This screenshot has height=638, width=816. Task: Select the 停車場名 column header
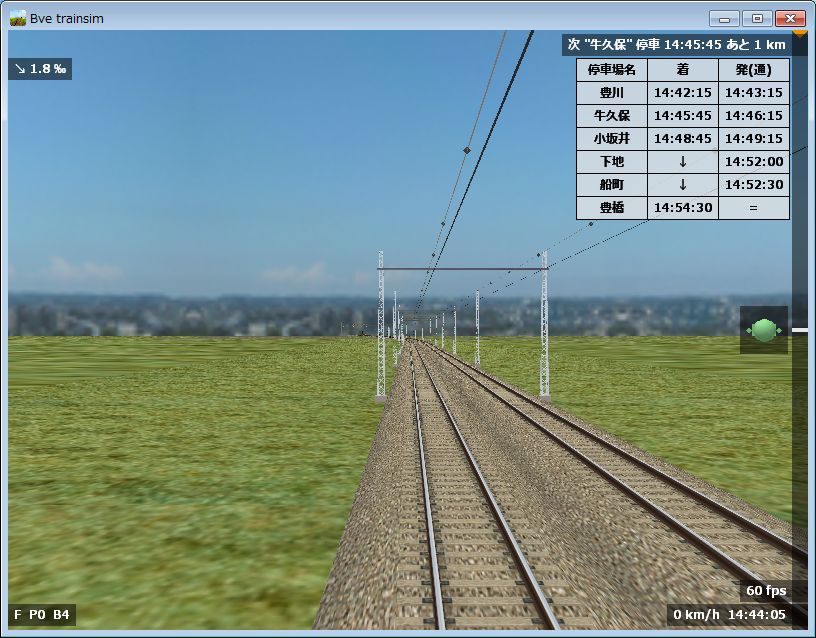611,70
